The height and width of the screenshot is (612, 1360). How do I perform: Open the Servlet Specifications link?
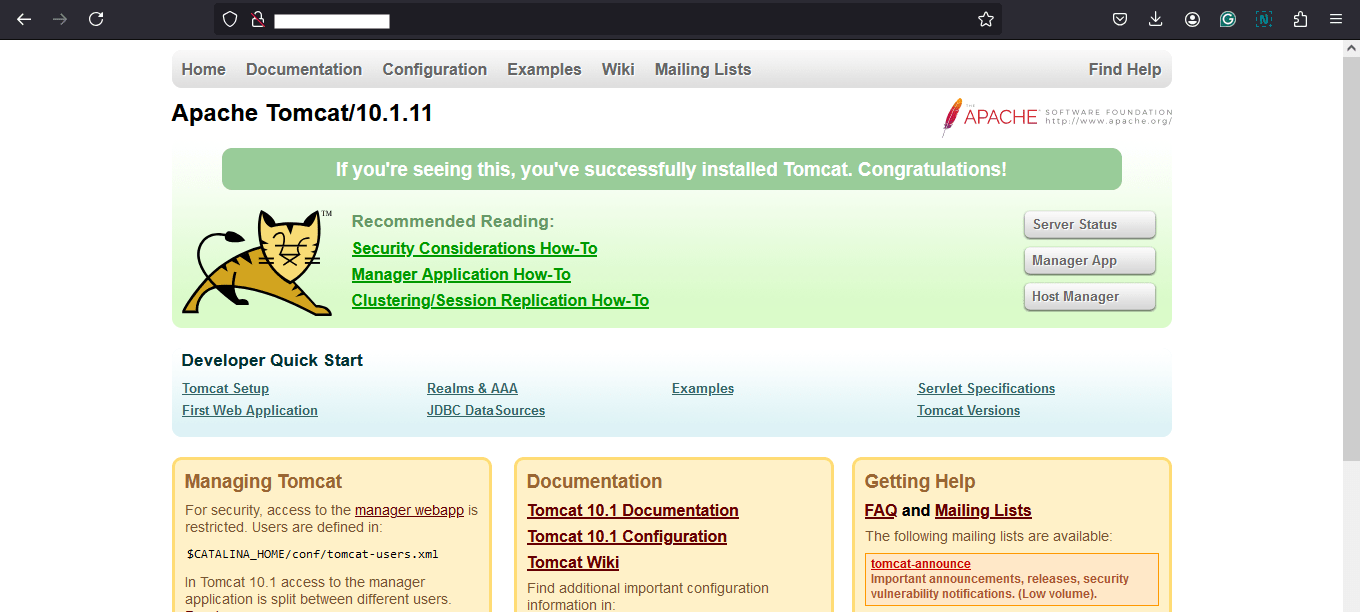pos(986,388)
